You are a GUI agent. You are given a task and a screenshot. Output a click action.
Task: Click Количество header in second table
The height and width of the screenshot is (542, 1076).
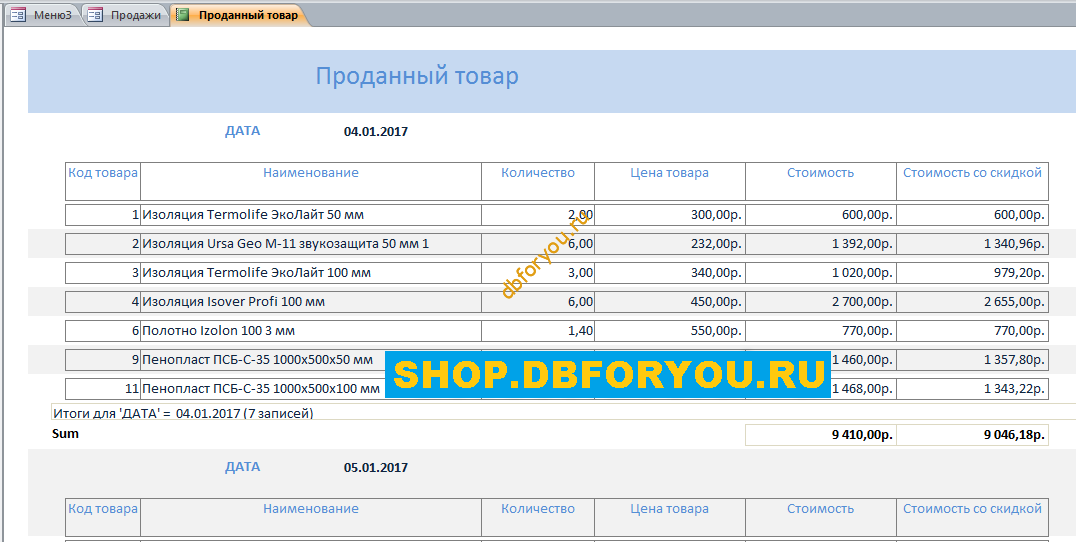[538, 517]
